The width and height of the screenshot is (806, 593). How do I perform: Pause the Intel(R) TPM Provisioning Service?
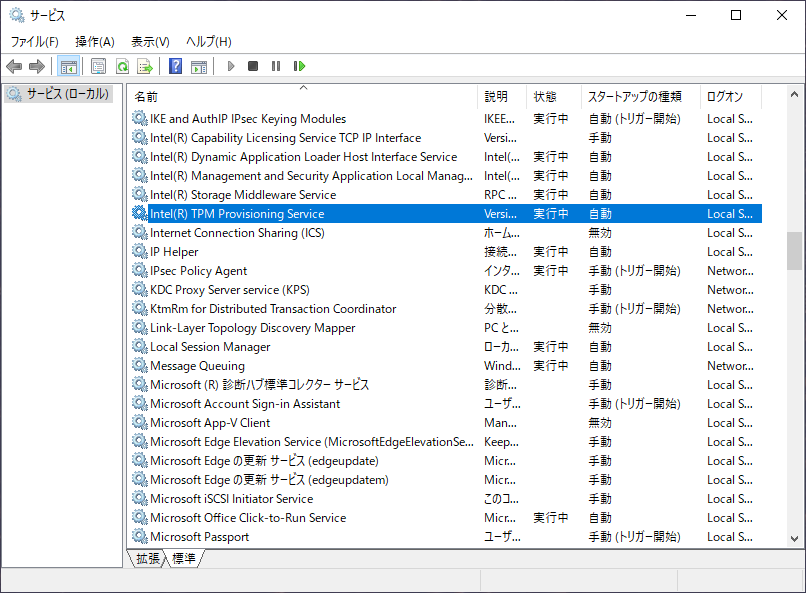point(277,66)
